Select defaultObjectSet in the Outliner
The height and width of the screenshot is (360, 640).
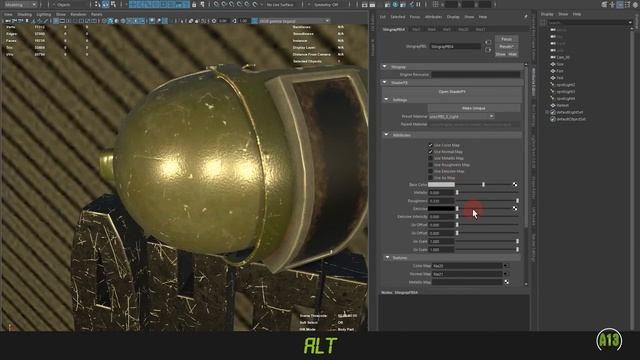(x=571, y=119)
